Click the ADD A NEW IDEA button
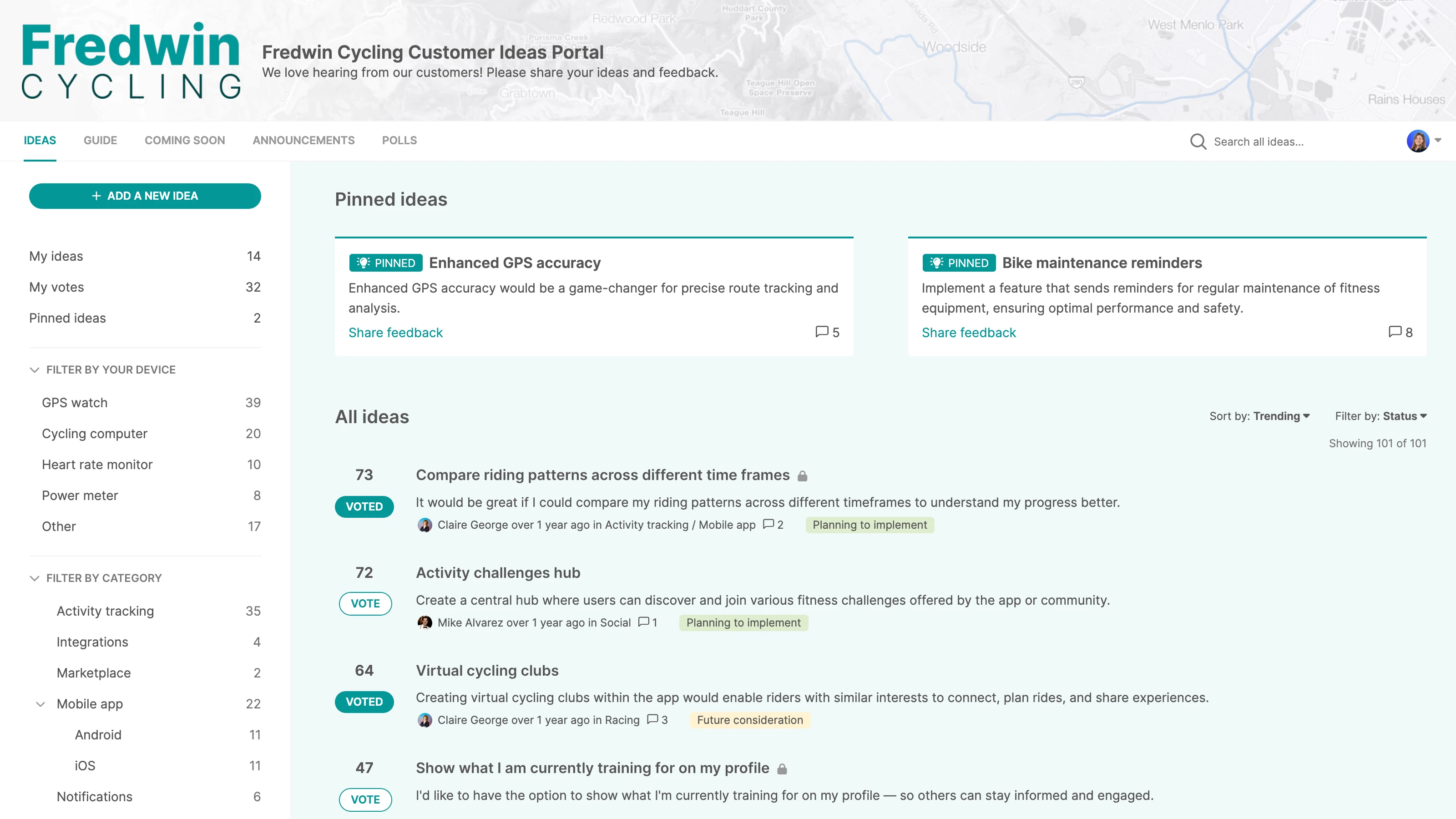This screenshot has width=1456, height=819. click(x=145, y=196)
